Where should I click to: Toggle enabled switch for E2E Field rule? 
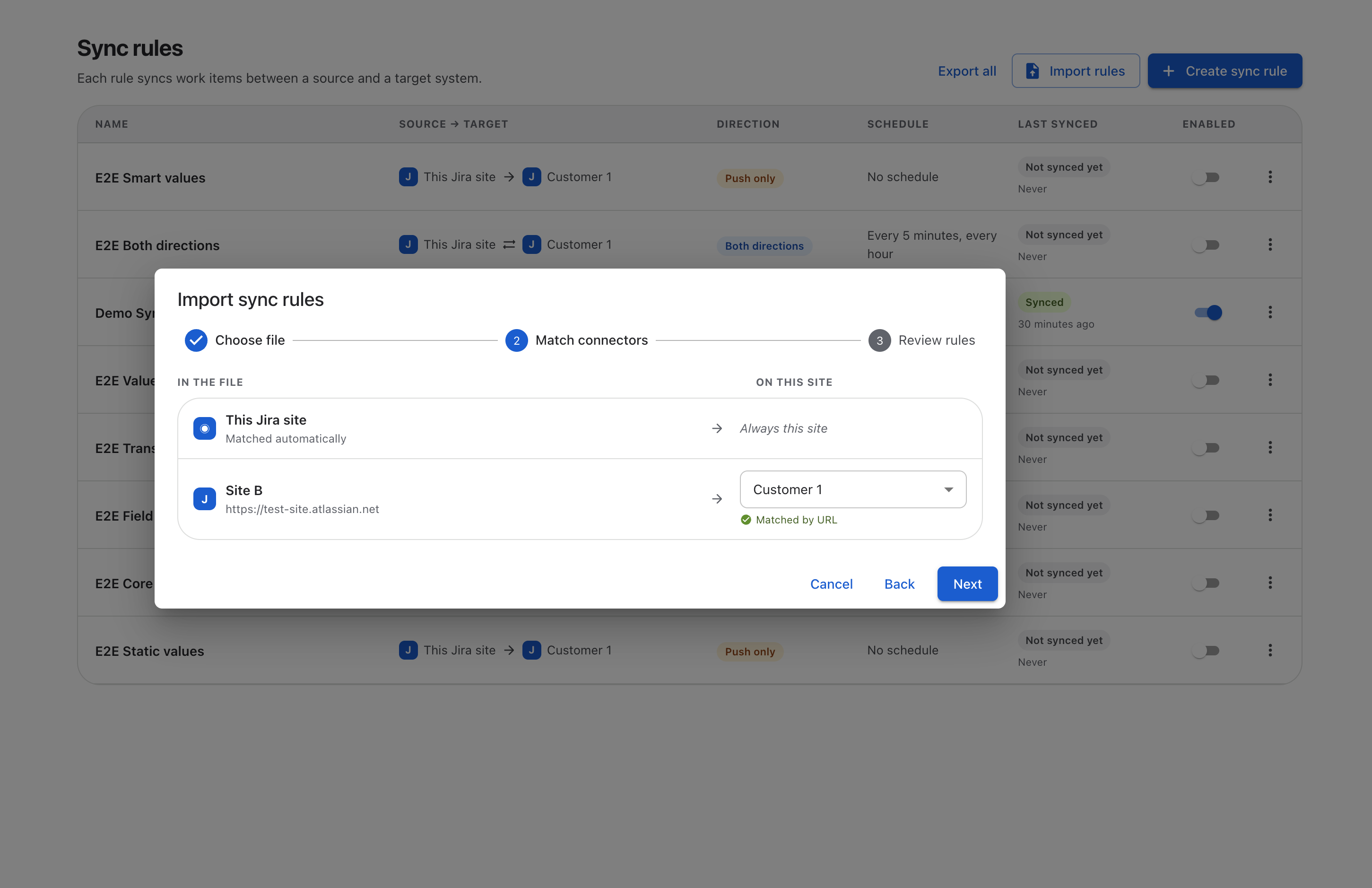click(x=1207, y=515)
